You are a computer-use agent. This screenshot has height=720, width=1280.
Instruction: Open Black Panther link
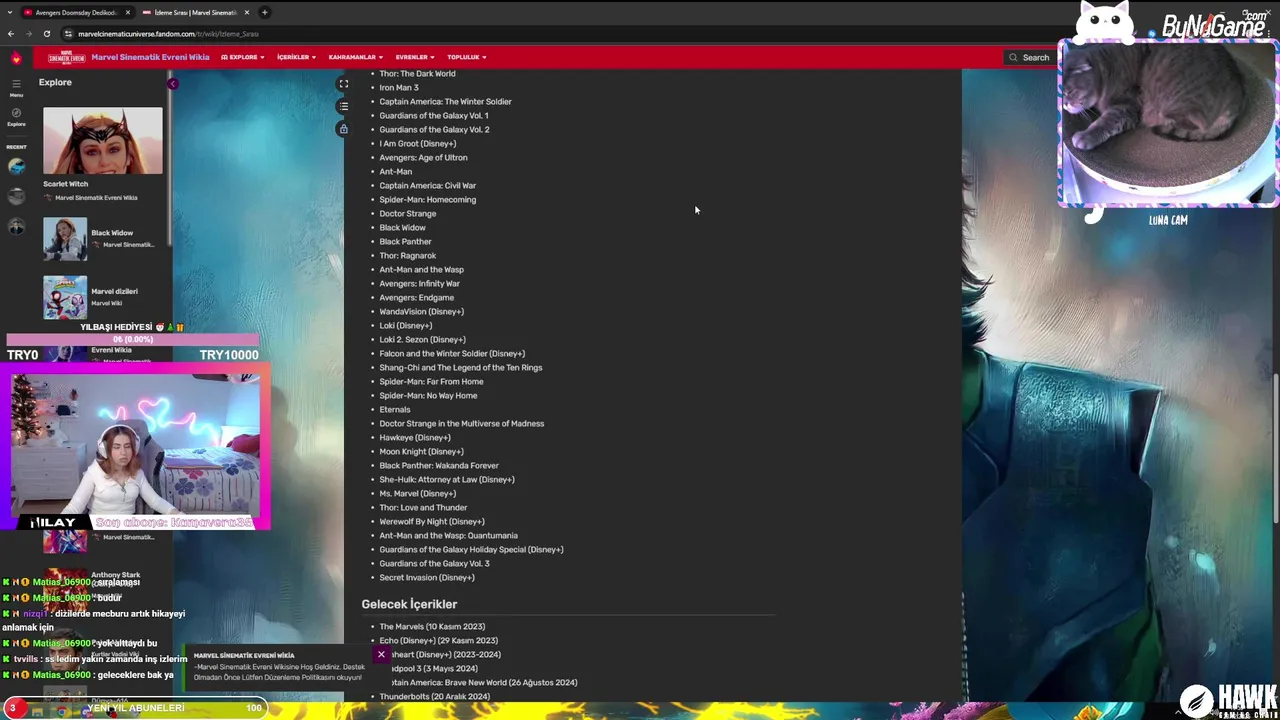pos(405,241)
